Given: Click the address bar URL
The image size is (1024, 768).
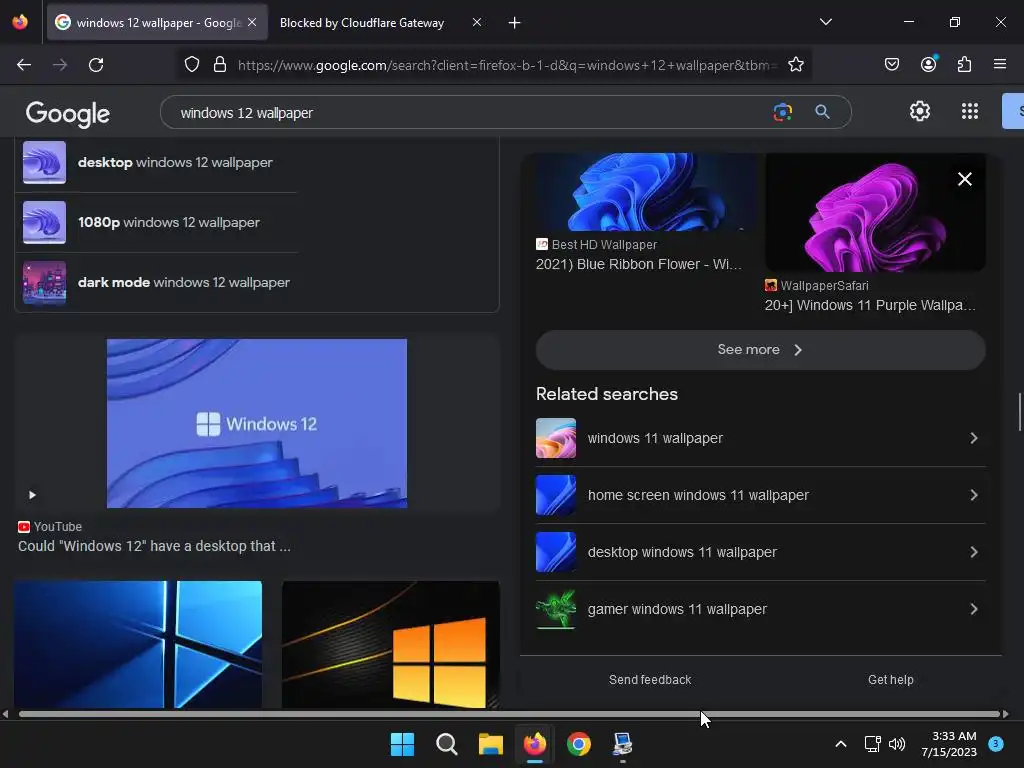Looking at the screenshot, I should click(507, 65).
